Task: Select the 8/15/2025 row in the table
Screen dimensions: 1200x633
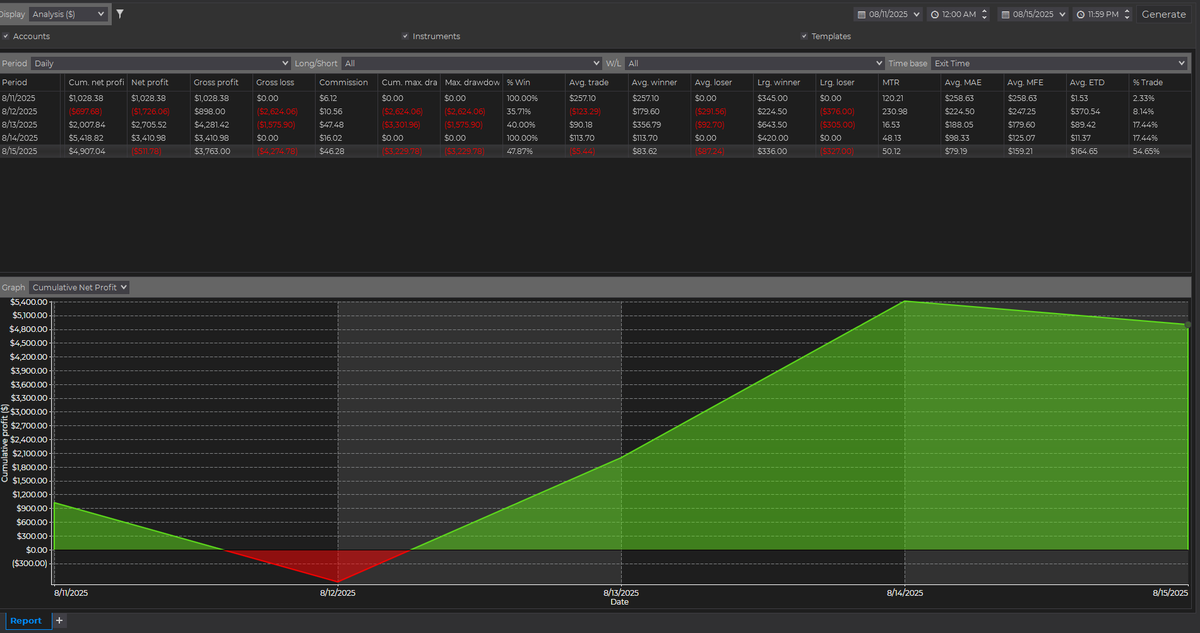Action: click(596, 150)
